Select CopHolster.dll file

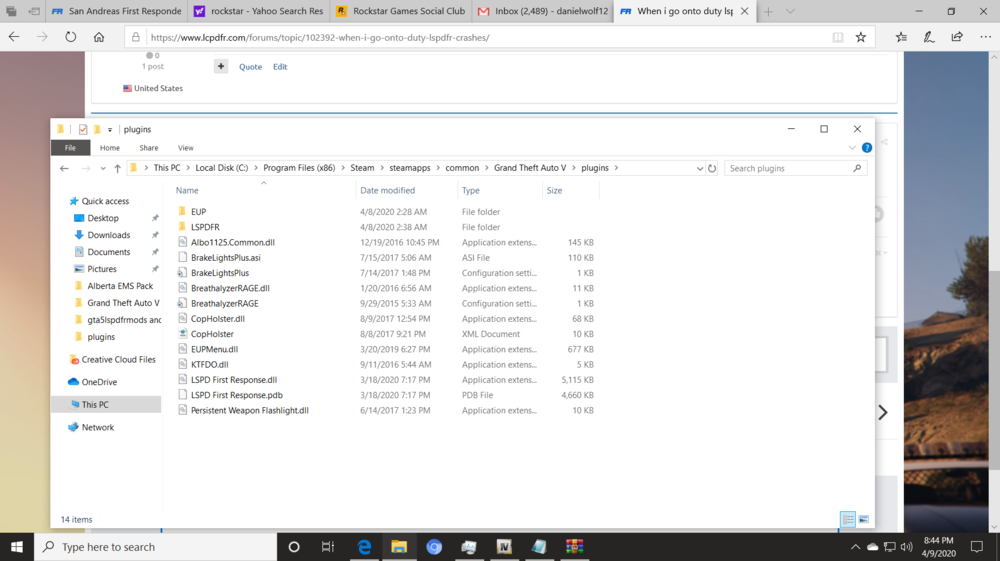point(217,319)
